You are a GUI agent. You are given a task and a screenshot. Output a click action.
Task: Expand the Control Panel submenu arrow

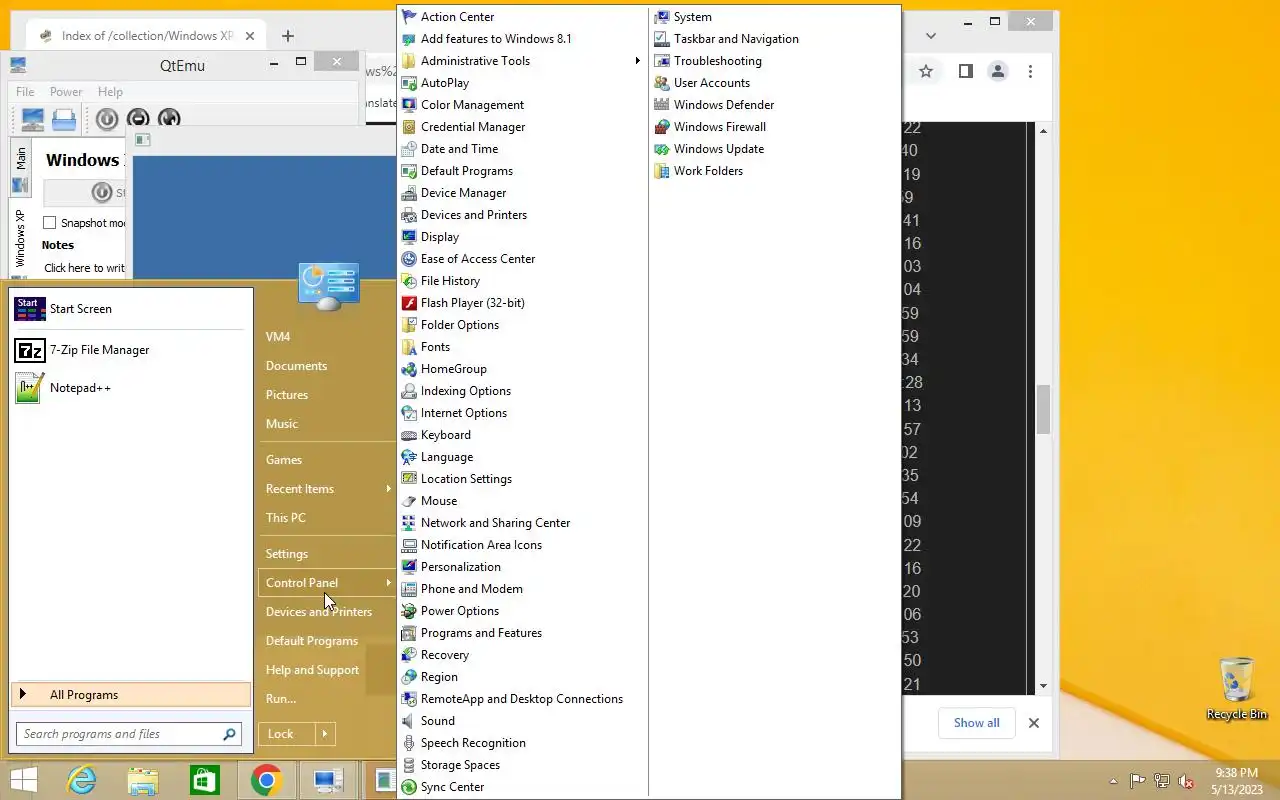point(388,583)
